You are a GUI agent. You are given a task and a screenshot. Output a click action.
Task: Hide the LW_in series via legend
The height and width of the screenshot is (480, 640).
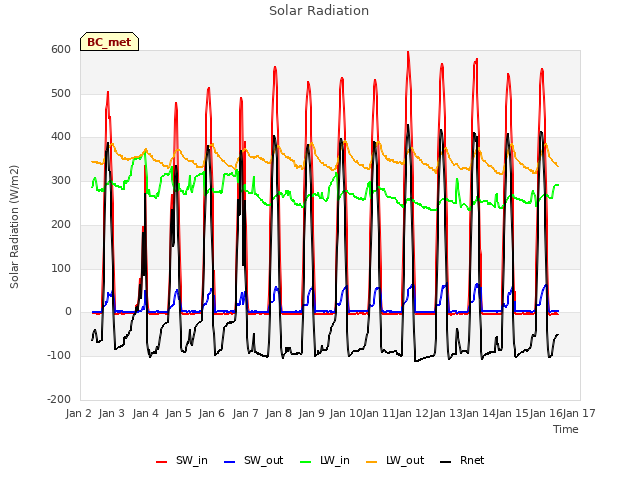325,460
